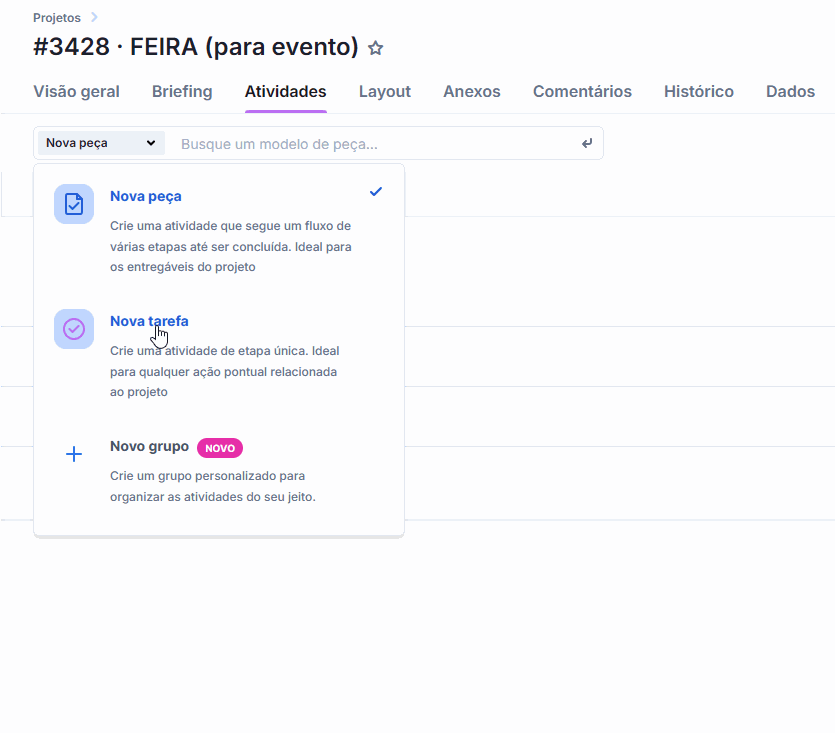Switch to the Dados tab

(790, 92)
